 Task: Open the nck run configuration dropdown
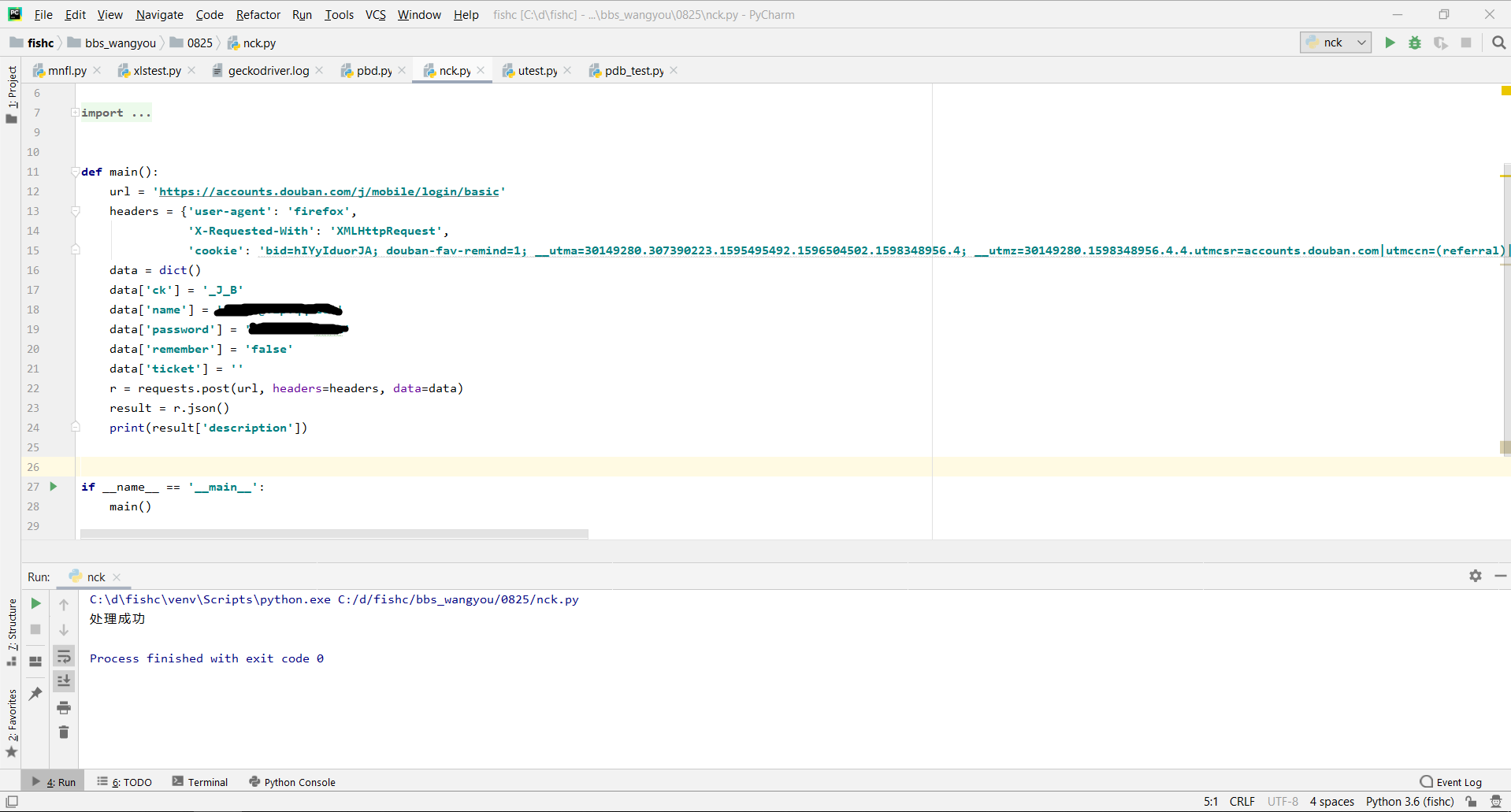coord(1335,43)
